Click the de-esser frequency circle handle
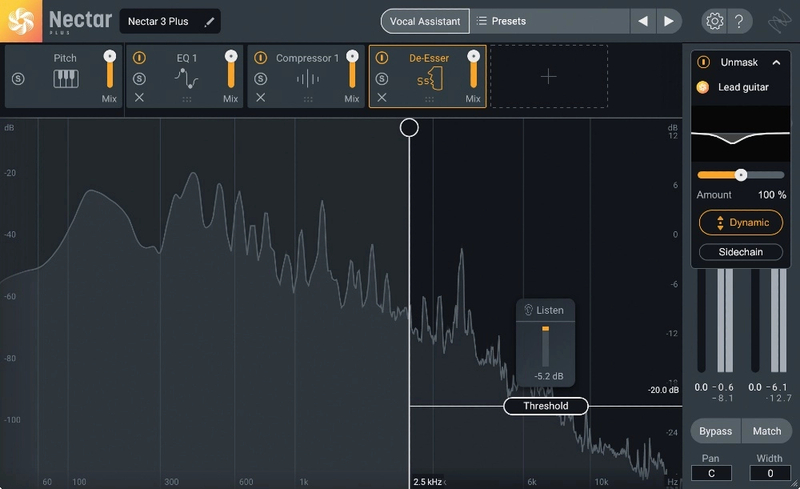The width and height of the screenshot is (800, 489). point(409,128)
